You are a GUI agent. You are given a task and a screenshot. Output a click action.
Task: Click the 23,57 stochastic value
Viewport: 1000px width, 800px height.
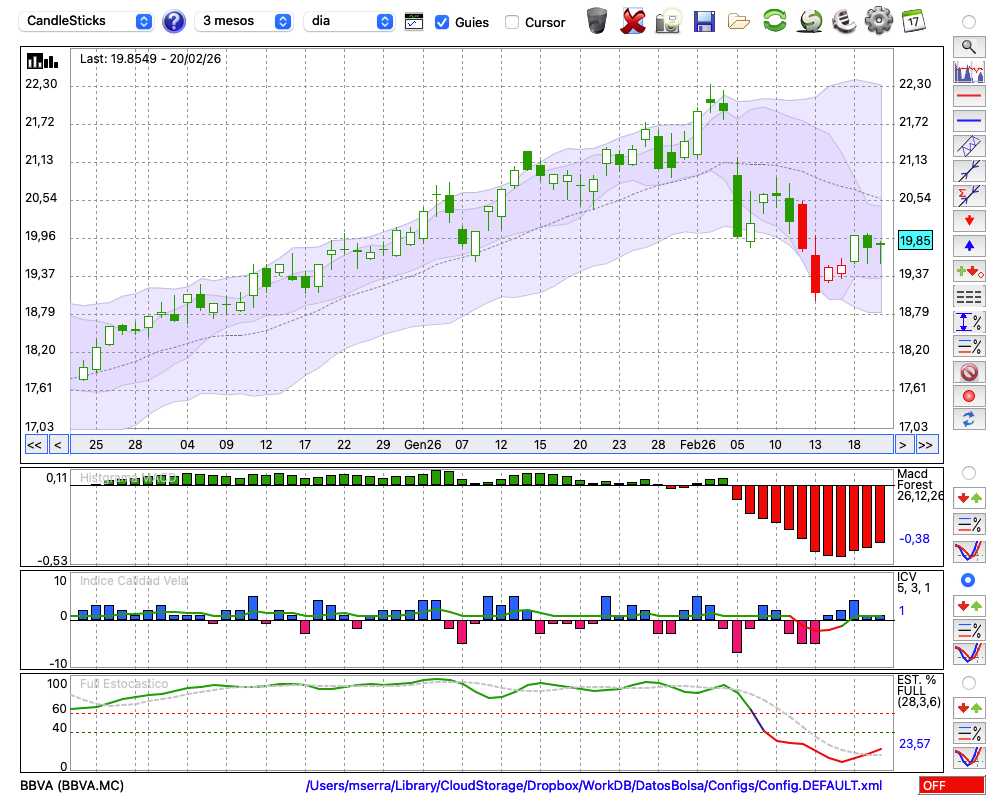point(915,744)
